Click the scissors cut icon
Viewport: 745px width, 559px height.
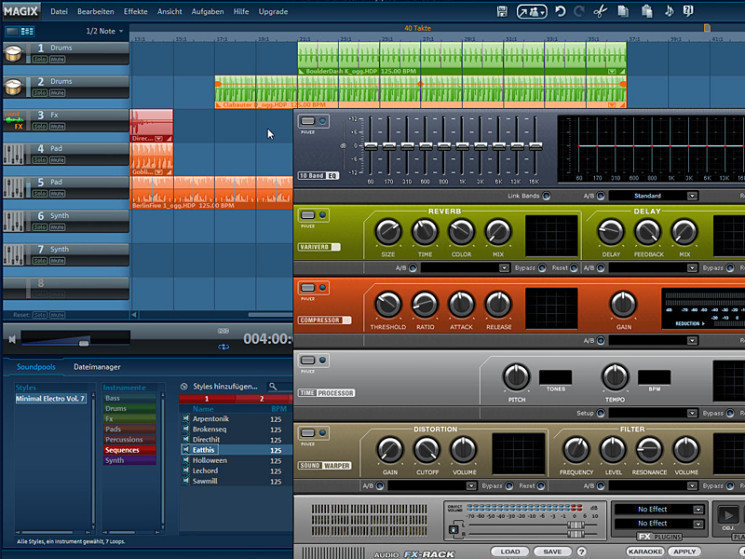600,11
